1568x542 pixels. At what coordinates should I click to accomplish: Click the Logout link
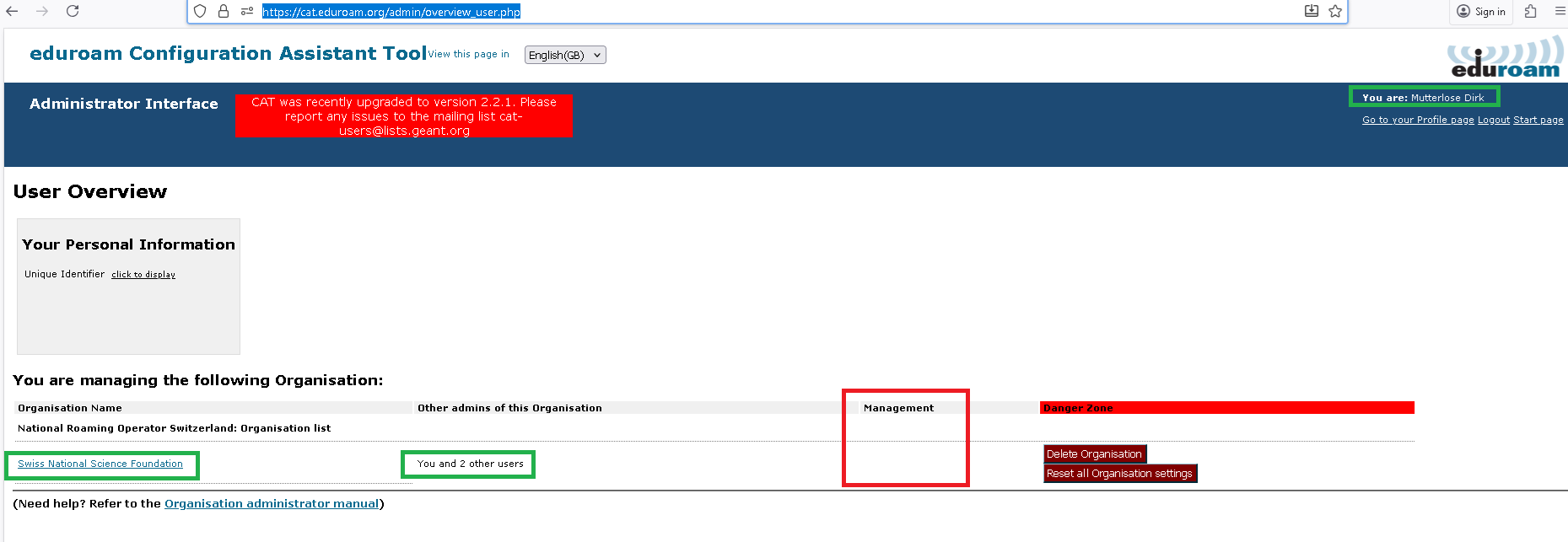1493,120
